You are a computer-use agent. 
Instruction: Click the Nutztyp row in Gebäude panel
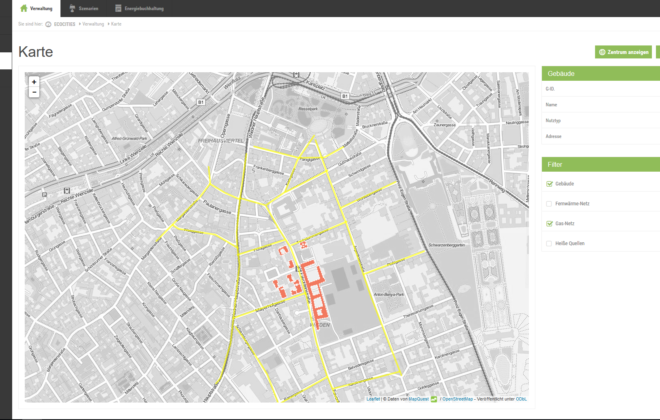point(601,120)
